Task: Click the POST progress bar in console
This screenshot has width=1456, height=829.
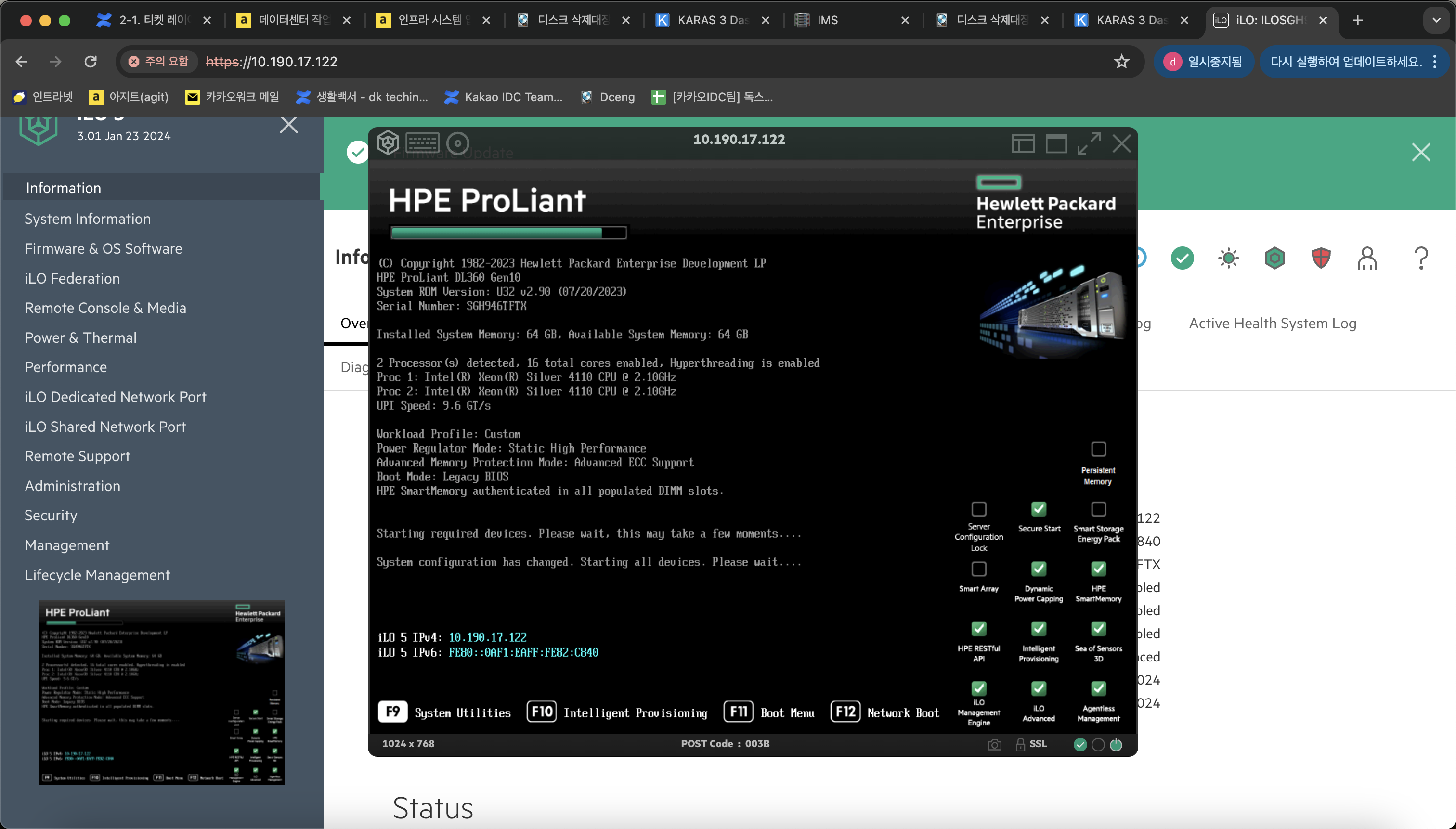Action: [508, 233]
